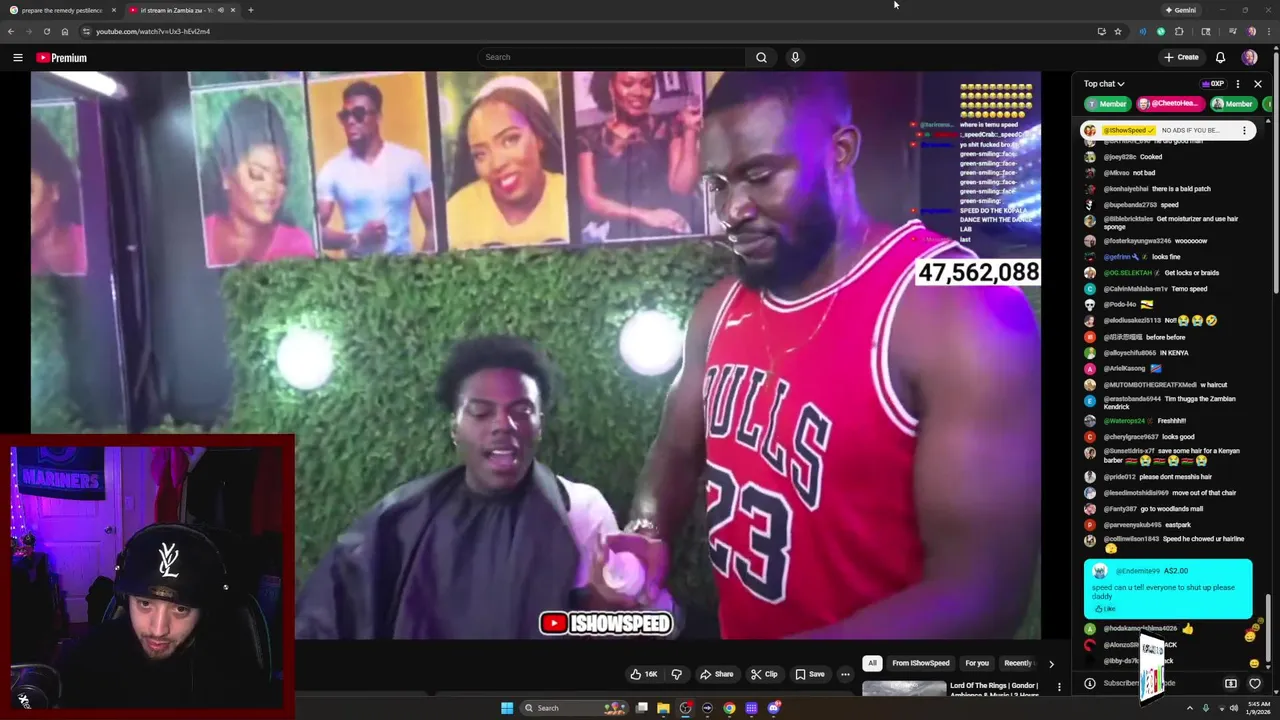Open YouTube account avatar menu

[1249, 57]
